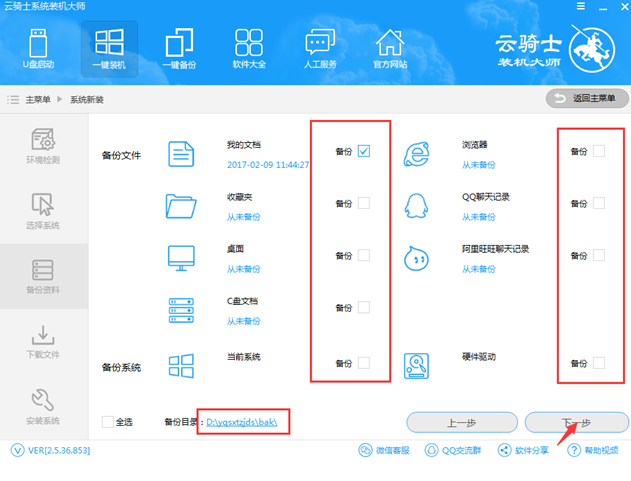The height and width of the screenshot is (481, 631).
Task: Check 当前系统 backup checkbox
Action: 364,363
